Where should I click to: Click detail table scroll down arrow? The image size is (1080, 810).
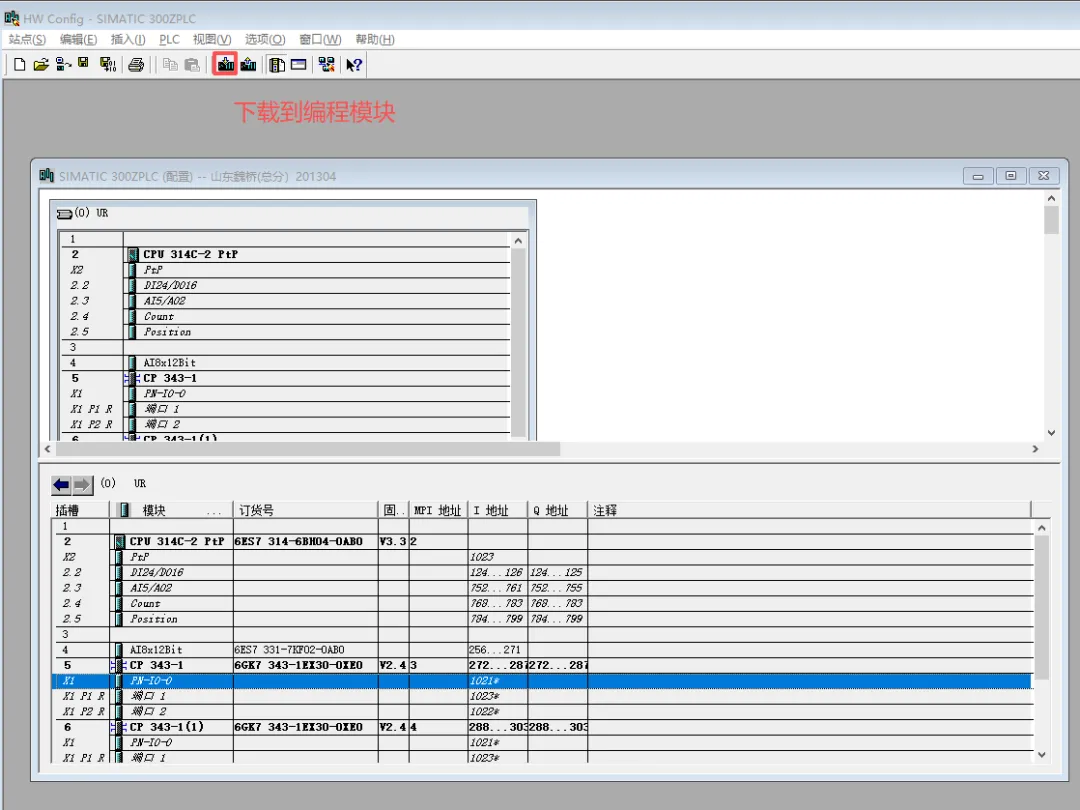1041,754
